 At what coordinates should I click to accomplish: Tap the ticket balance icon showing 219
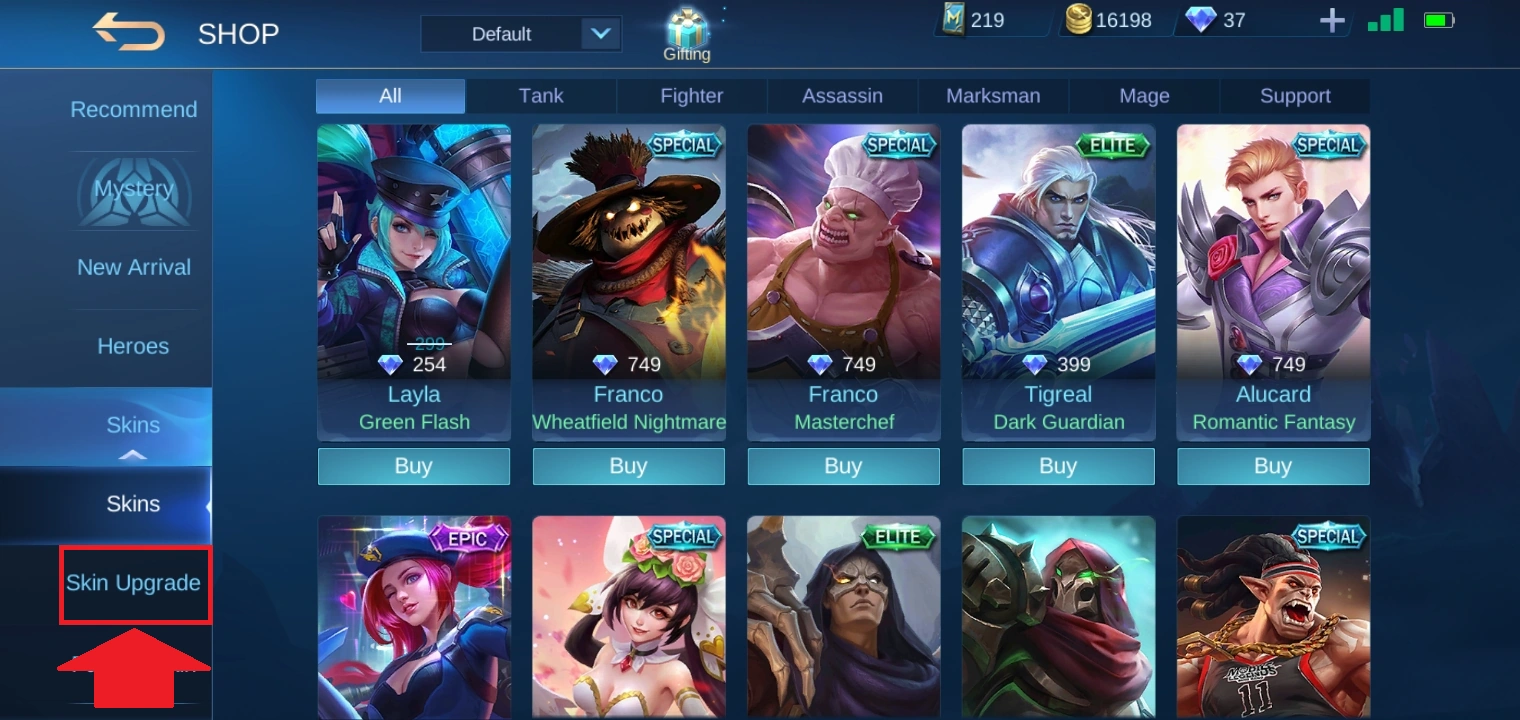[x=953, y=19]
